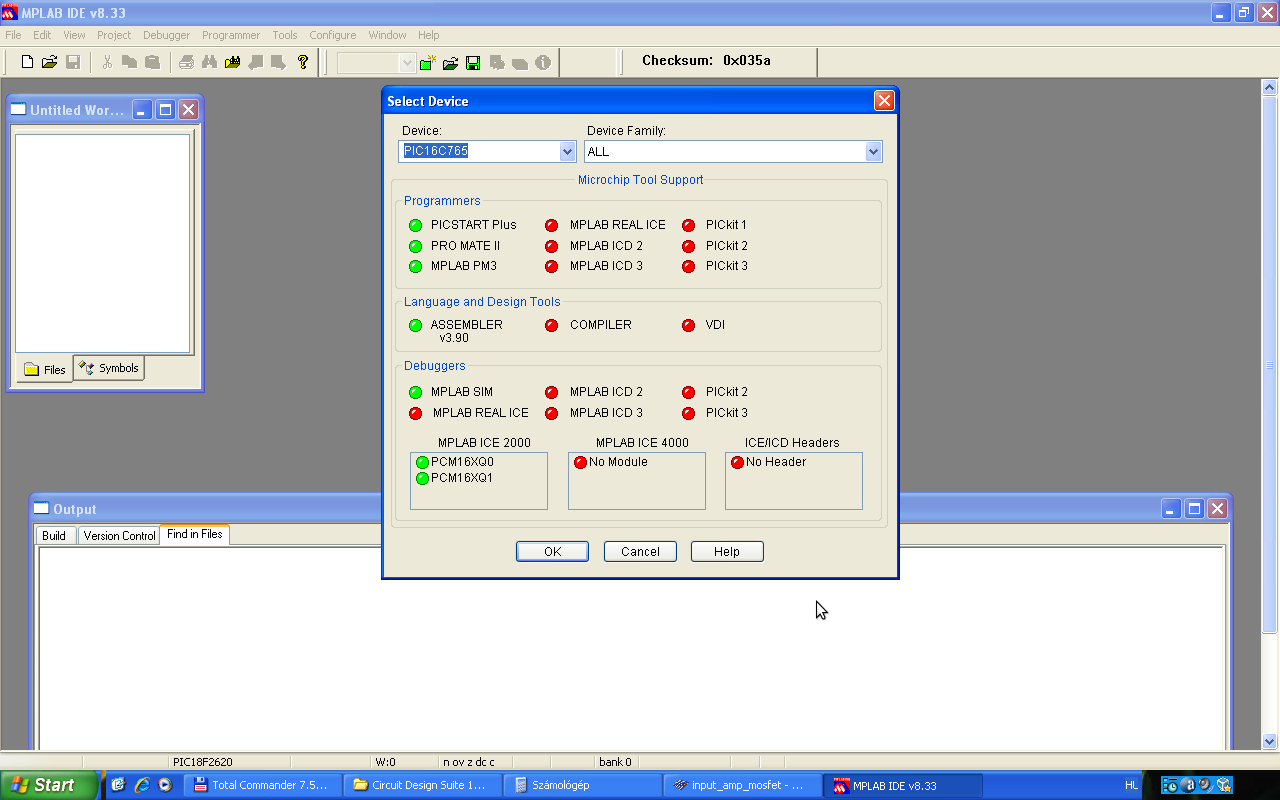
Task: Switch to Circuit Design Suite taskbar button
Action: pyautogui.click(x=424, y=785)
